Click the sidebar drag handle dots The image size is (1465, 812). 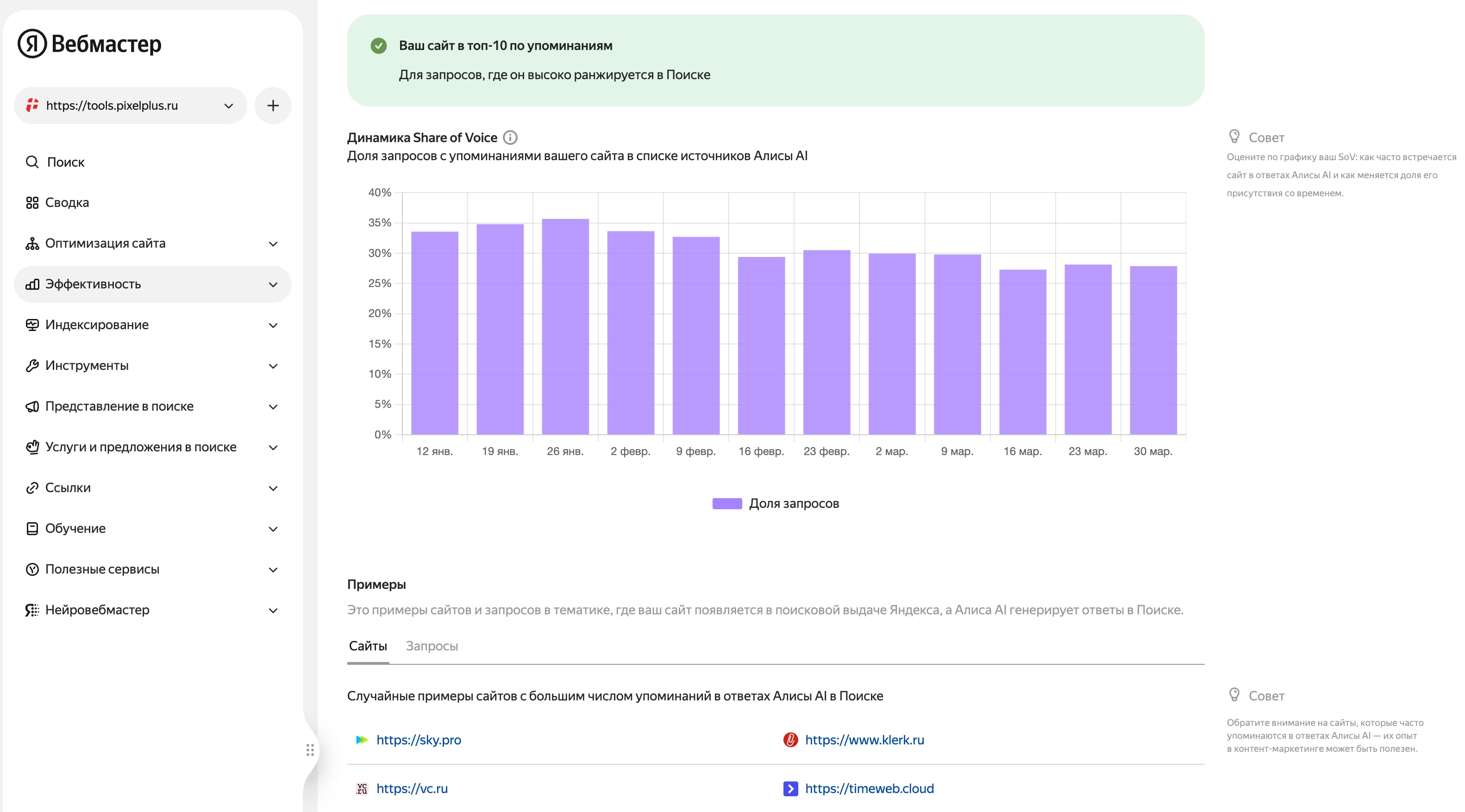point(310,750)
